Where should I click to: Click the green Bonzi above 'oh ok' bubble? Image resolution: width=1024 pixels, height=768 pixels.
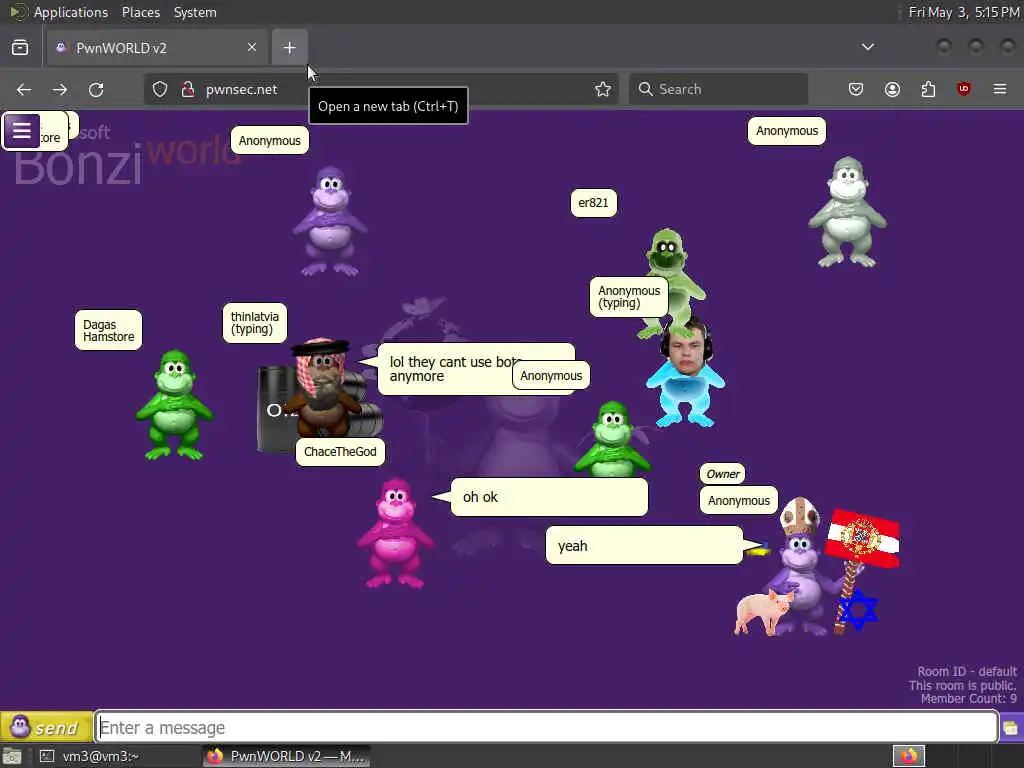coord(613,439)
